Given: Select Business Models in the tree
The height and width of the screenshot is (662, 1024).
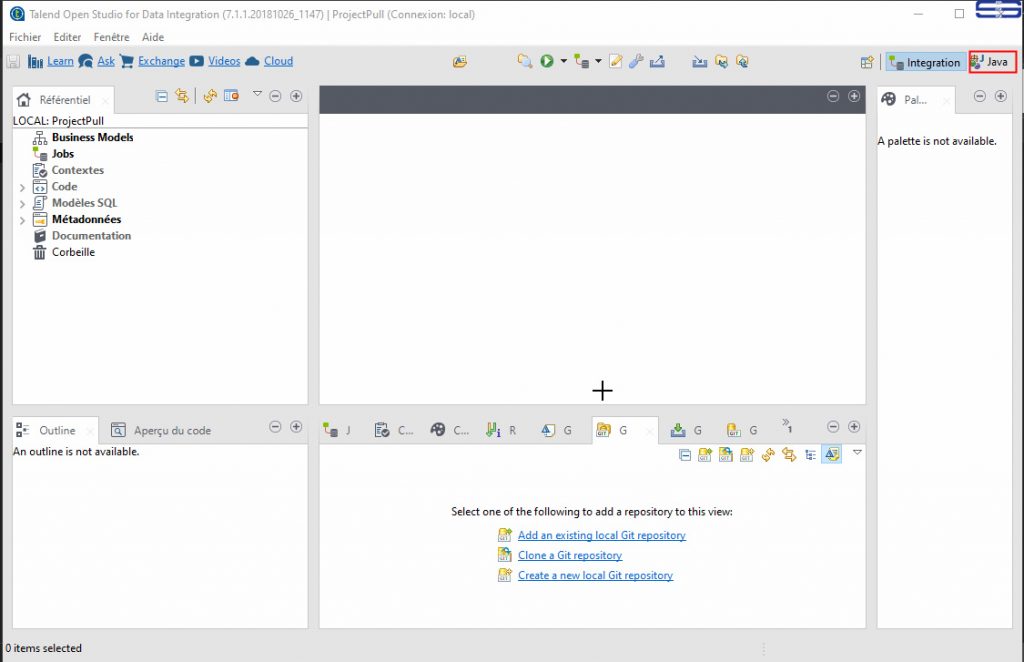Looking at the screenshot, I should point(92,137).
